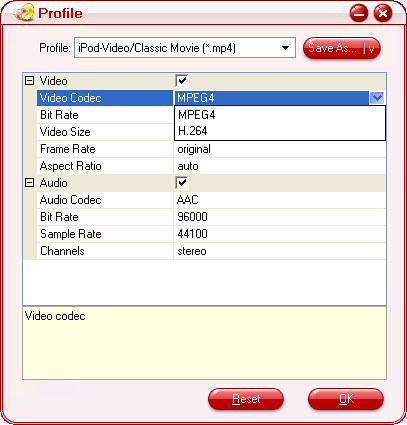Viewport: 407px width, 425px height.
Task: Collapse the Video settings group
Action: 30,80
